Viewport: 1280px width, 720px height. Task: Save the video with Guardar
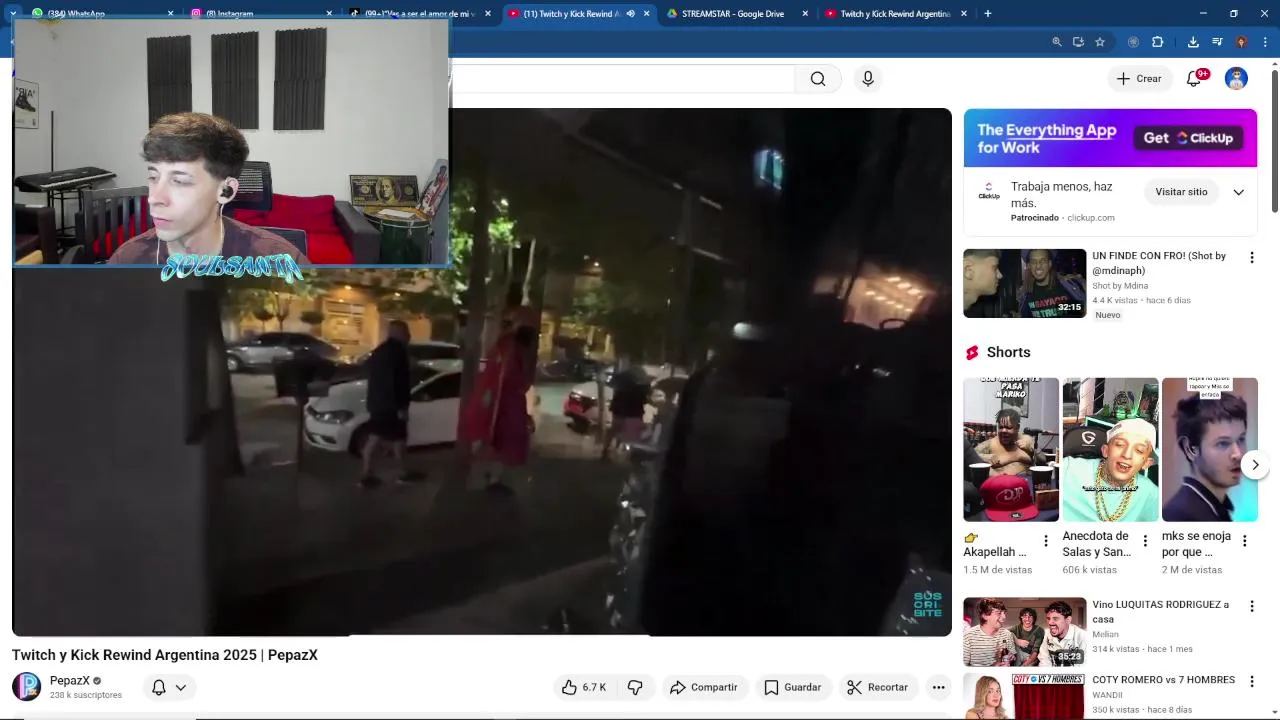point(793,688)
